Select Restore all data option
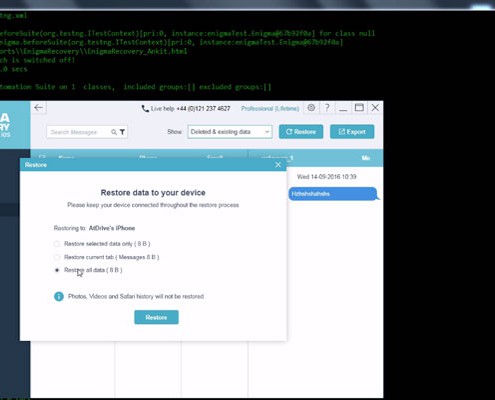This screenshot has height=400, width=495. tap(57, 270)
